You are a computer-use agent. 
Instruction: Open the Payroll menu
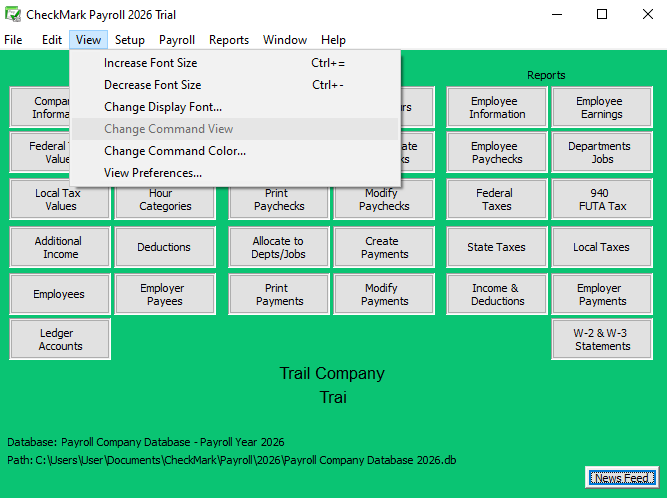coord(177,40)
